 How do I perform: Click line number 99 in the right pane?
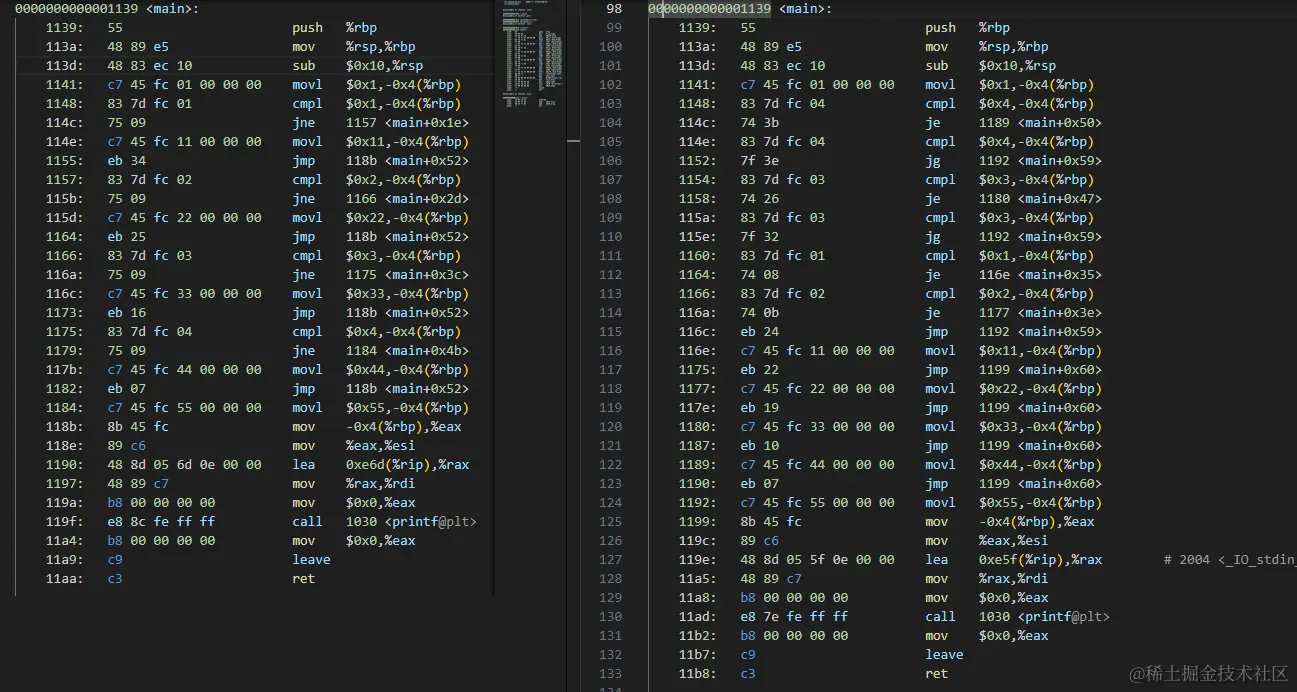[x=614, y=28]
